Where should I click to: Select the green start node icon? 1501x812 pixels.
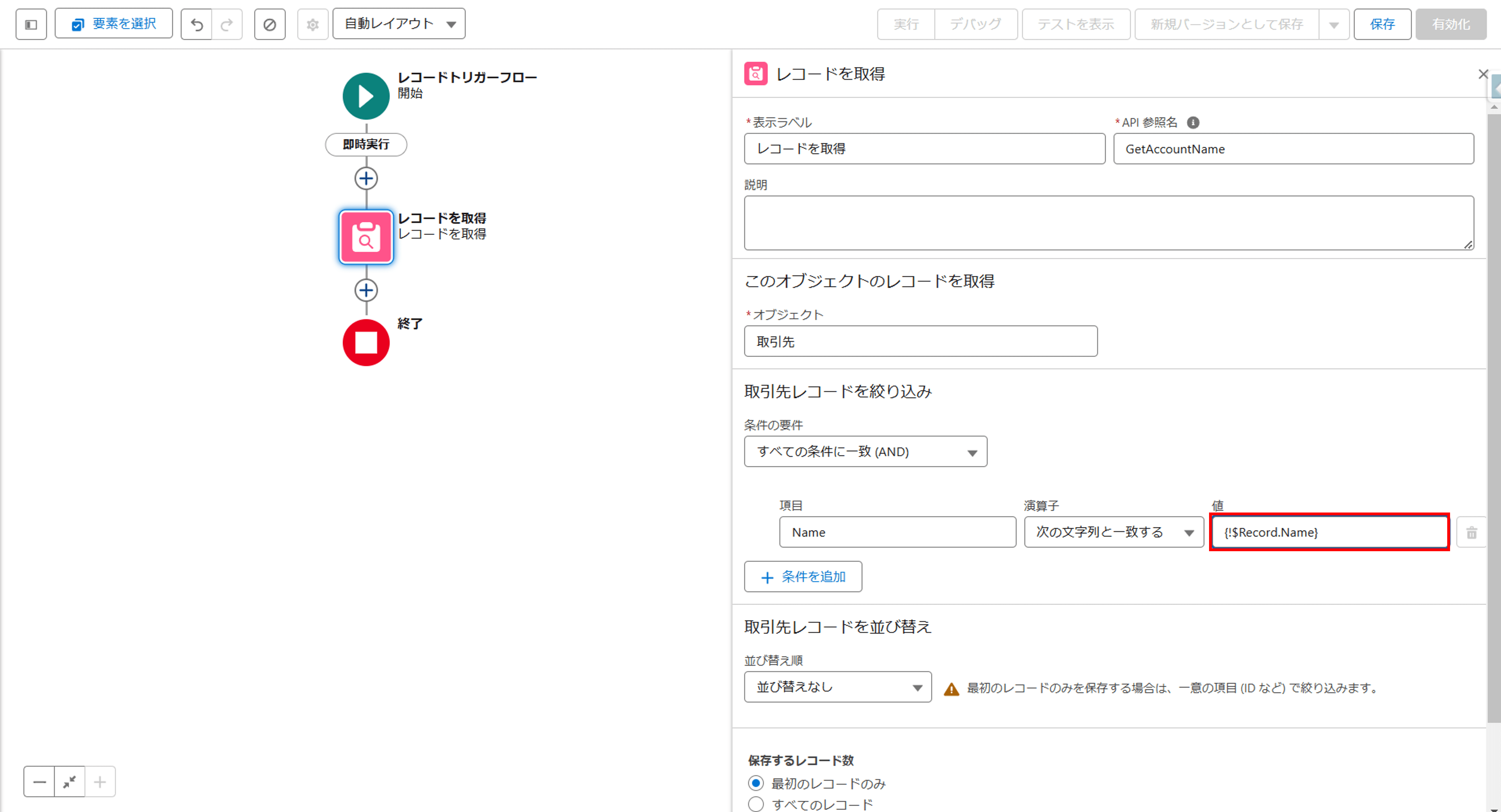pos(366,96)
